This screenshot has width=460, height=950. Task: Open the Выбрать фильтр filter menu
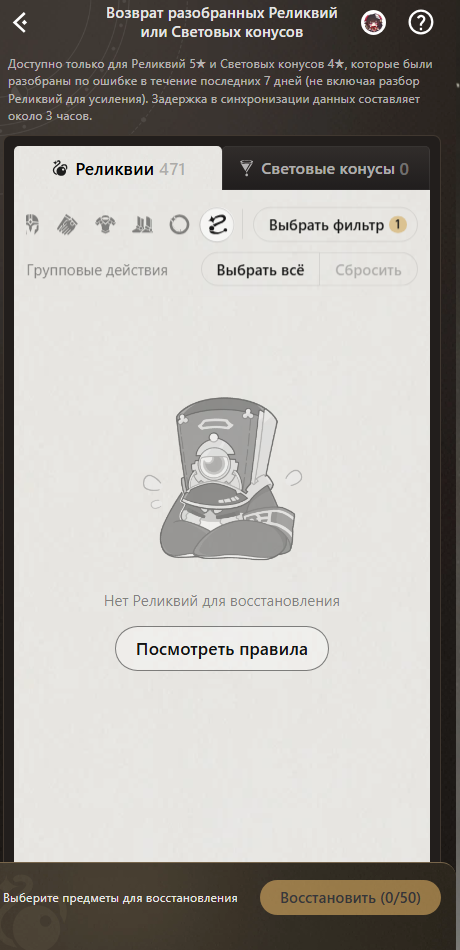[x=335, y=225]
